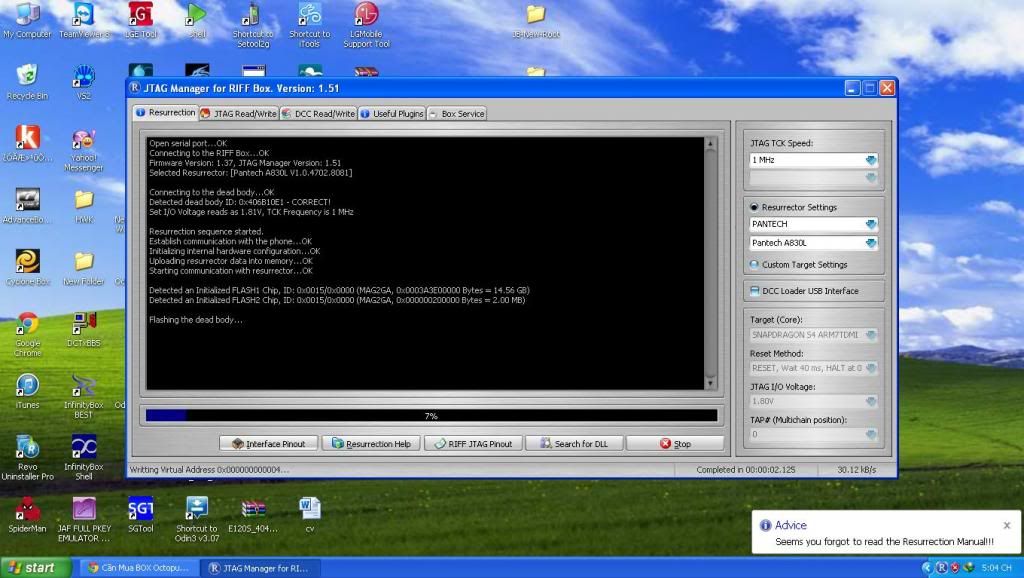This screenshot has height=578, width=1024.
Task: Launch Shortcut to iTools icon
Action: point(310,25)
